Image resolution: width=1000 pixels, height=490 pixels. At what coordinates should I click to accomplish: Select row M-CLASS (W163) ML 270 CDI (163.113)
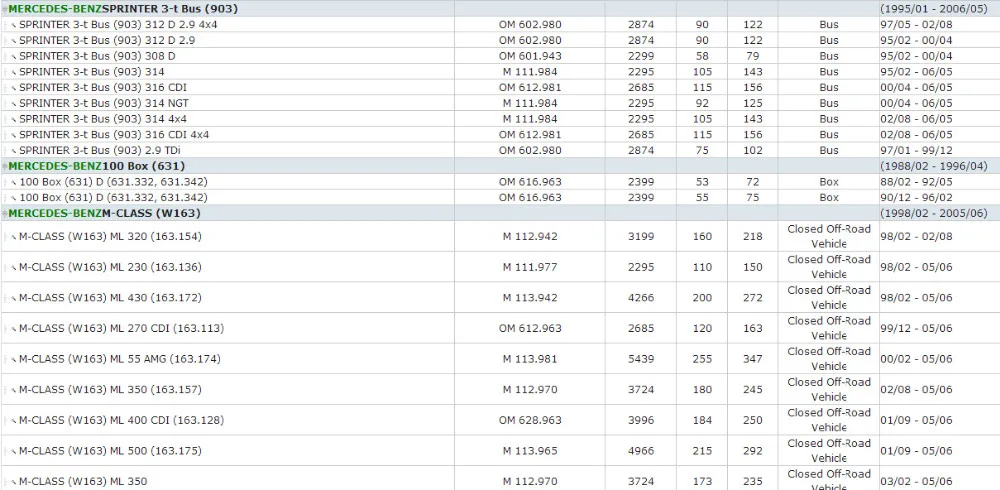tap(500, 328)
